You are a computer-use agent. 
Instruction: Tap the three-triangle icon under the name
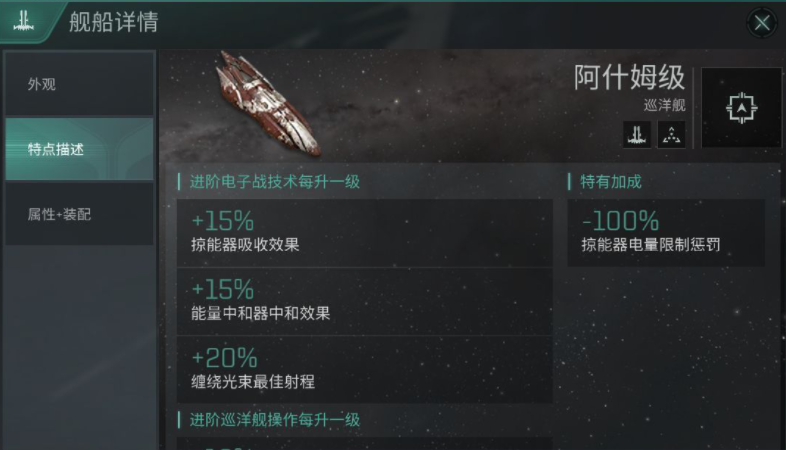670,134
